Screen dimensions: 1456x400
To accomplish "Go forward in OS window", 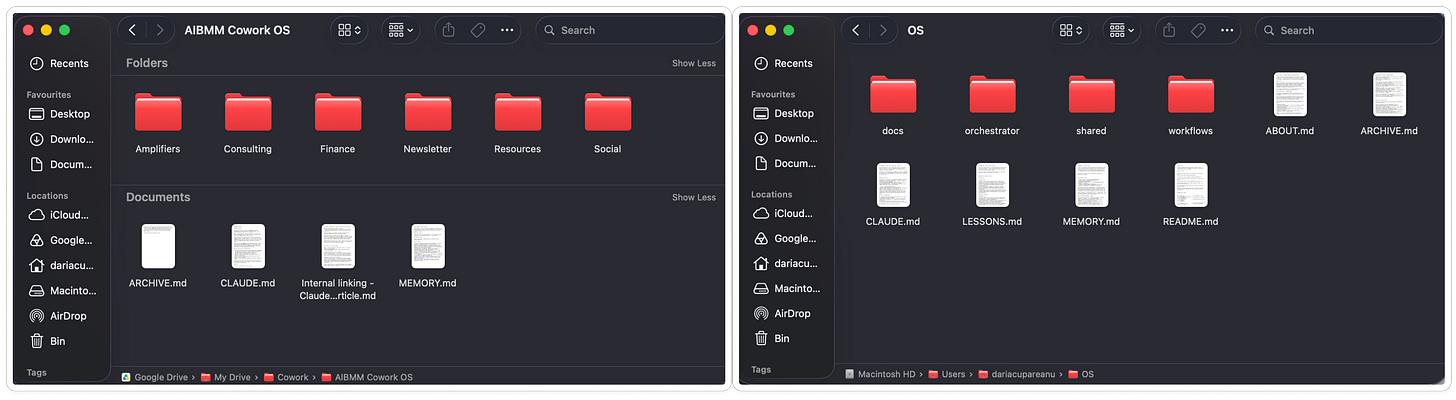I will [x=883, y=30].
